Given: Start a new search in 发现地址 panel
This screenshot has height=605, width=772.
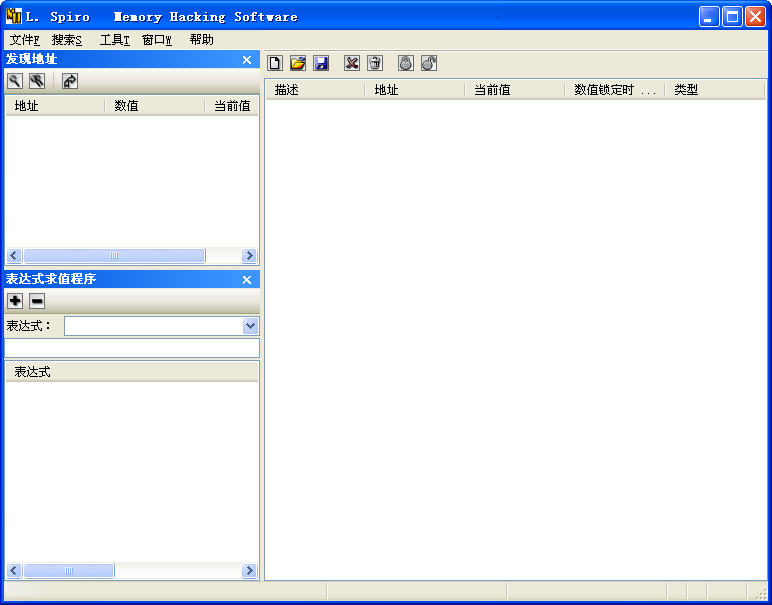Looking at the screenshot, I should click(15, 81).
